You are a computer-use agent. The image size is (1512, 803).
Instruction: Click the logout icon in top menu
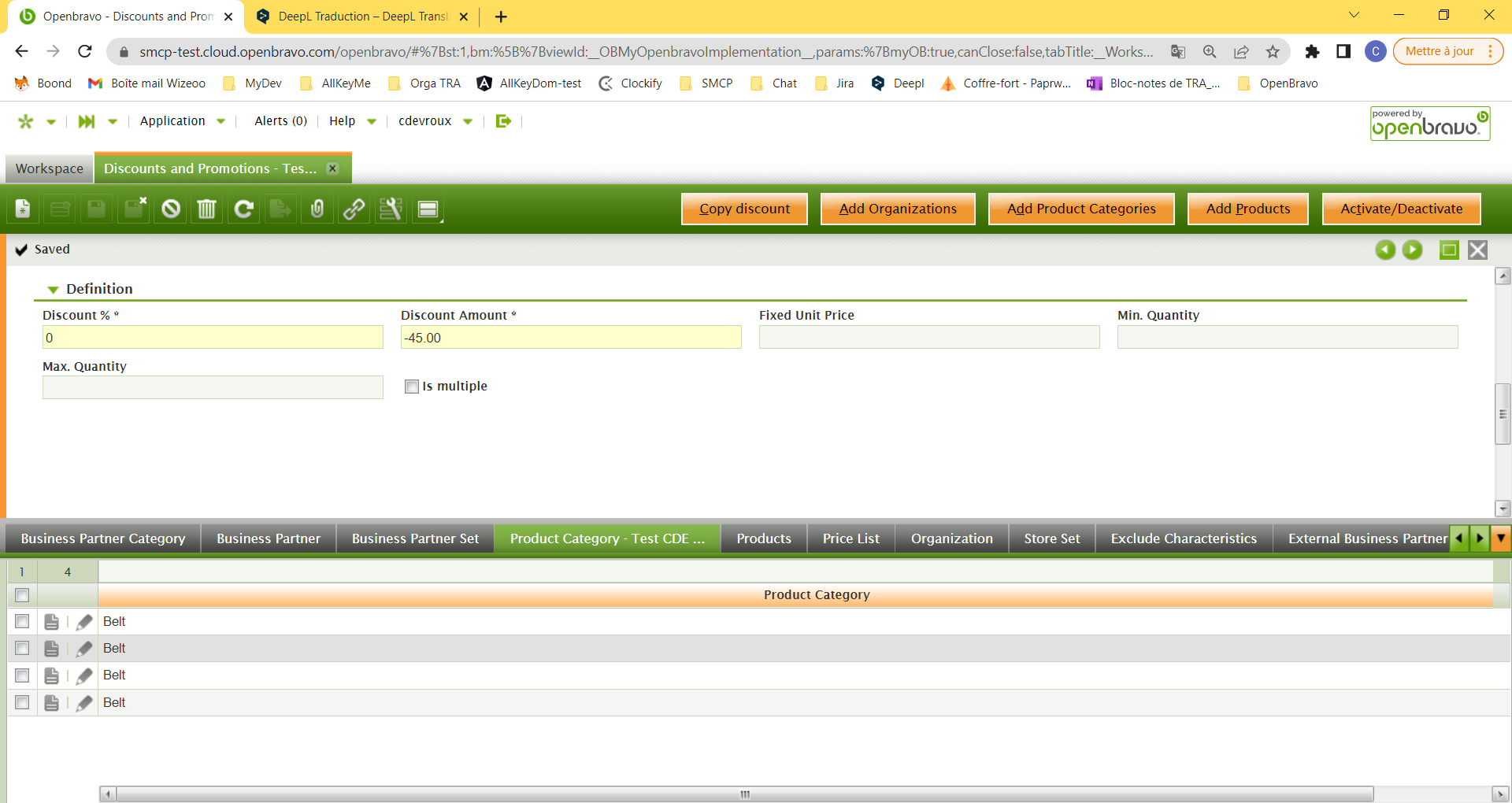coord(503,120)
